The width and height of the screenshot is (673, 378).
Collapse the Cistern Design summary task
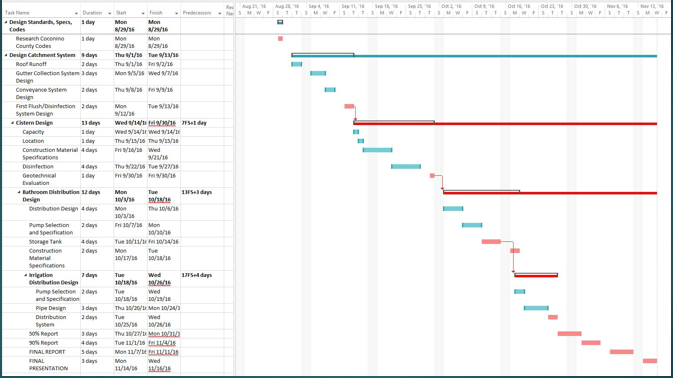[12, 123]
